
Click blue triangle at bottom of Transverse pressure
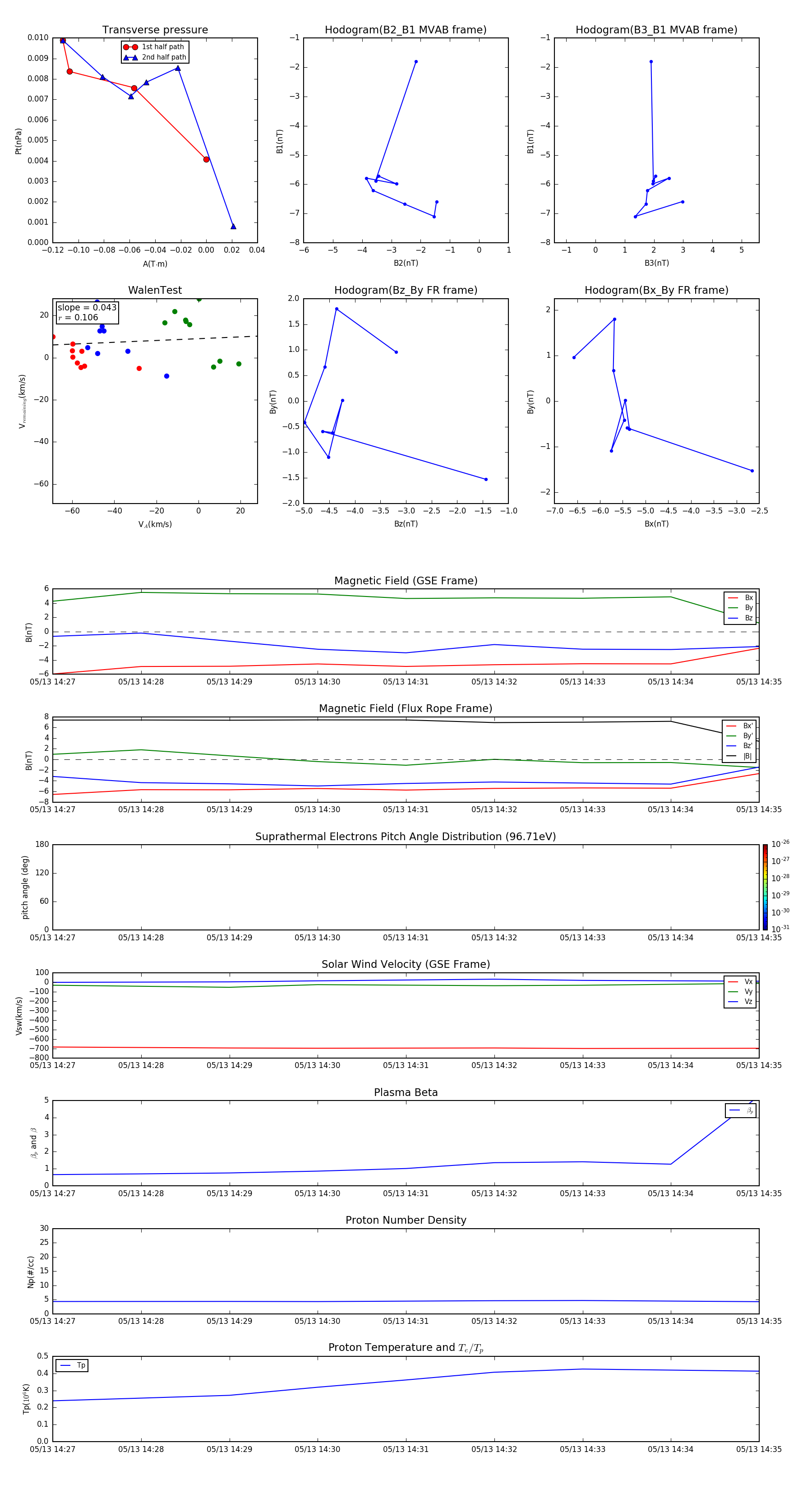pos(234,226)
